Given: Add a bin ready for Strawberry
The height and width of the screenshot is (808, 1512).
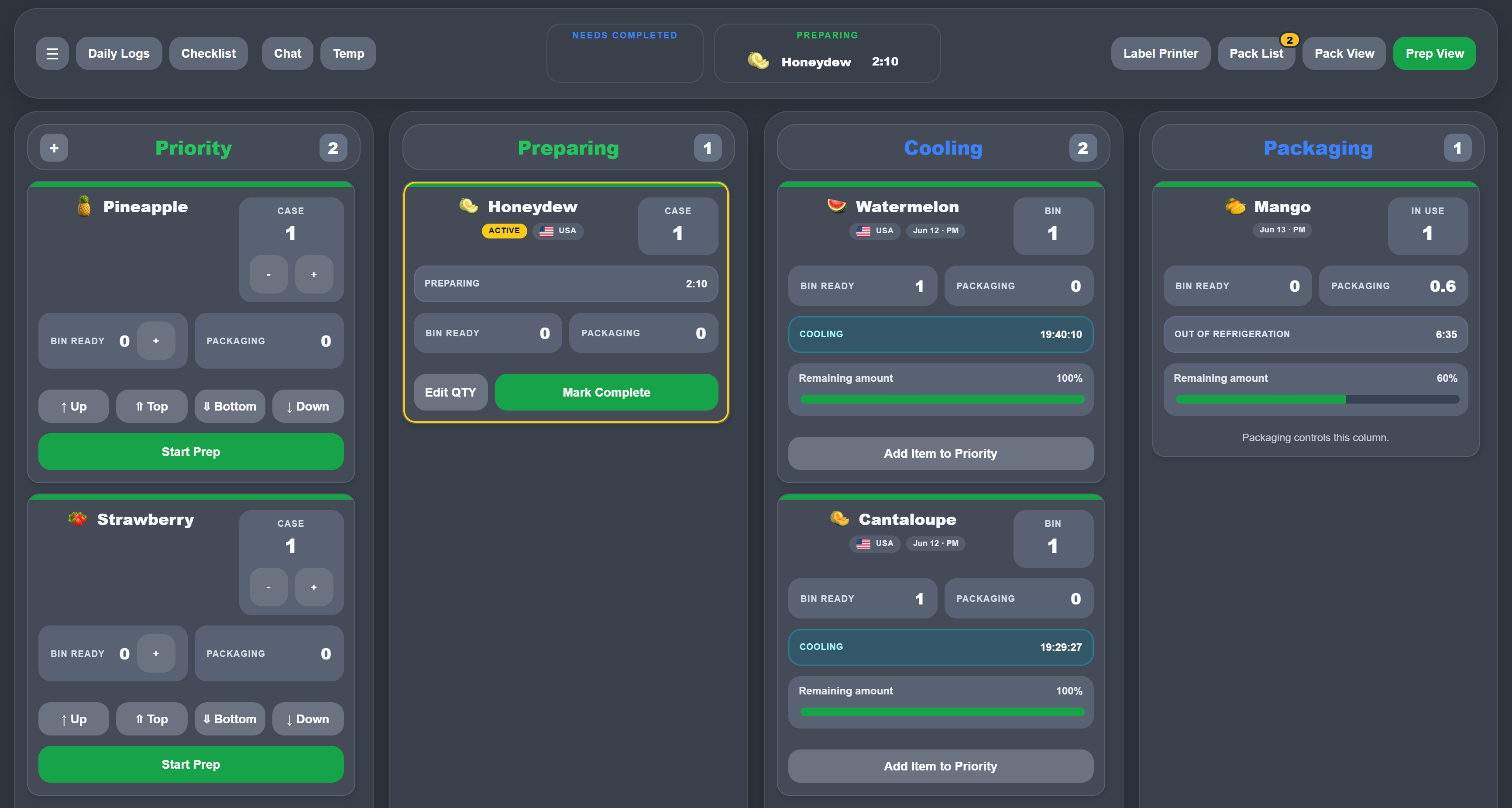Looking at the screenshot, I should tap(156, 653).
